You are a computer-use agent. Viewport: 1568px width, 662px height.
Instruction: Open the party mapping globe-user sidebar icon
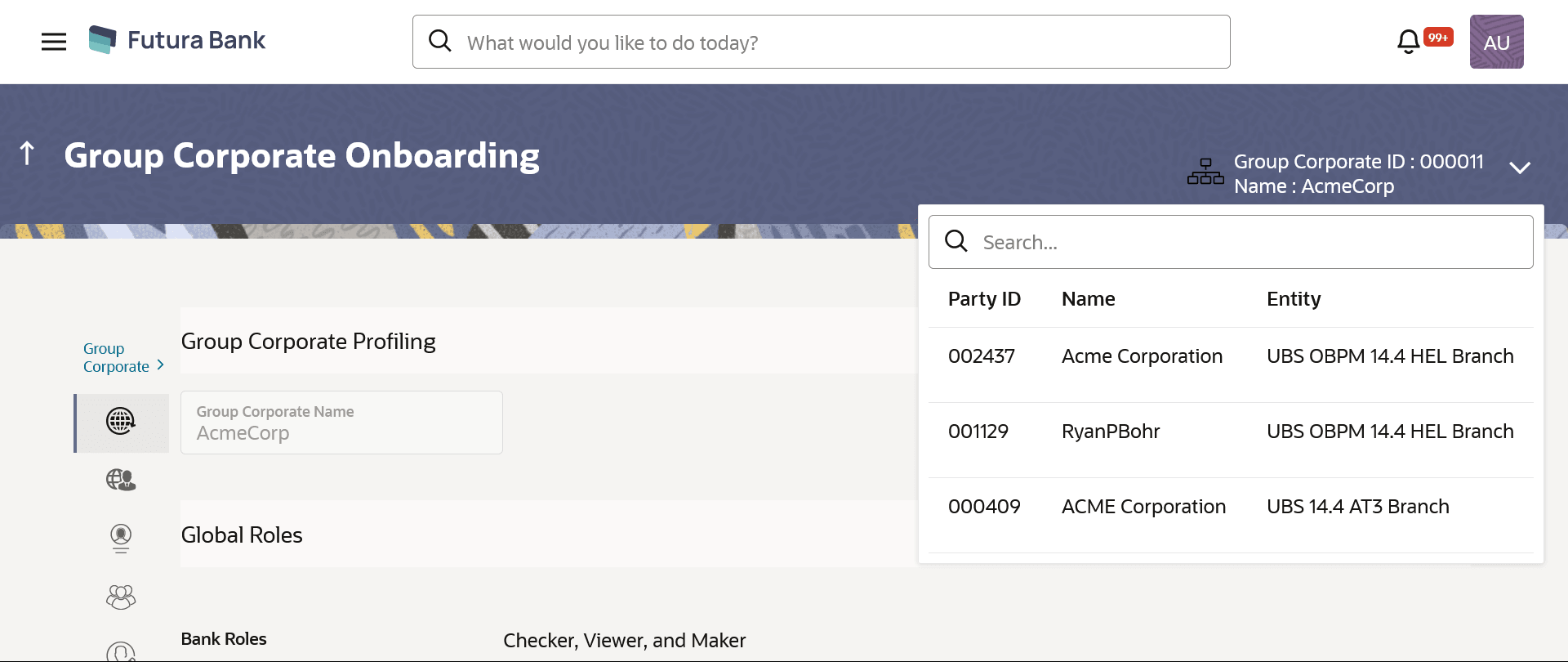(x=121, y=480)
